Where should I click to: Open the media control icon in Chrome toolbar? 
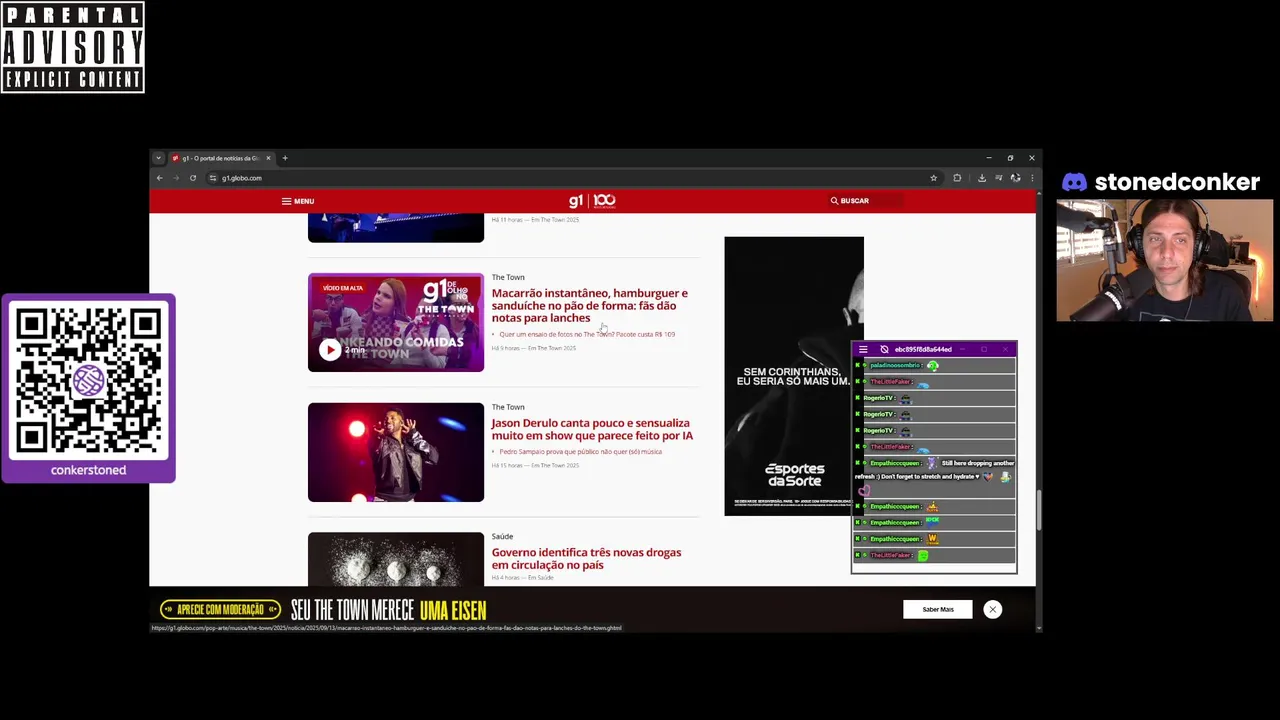(998, 178)
